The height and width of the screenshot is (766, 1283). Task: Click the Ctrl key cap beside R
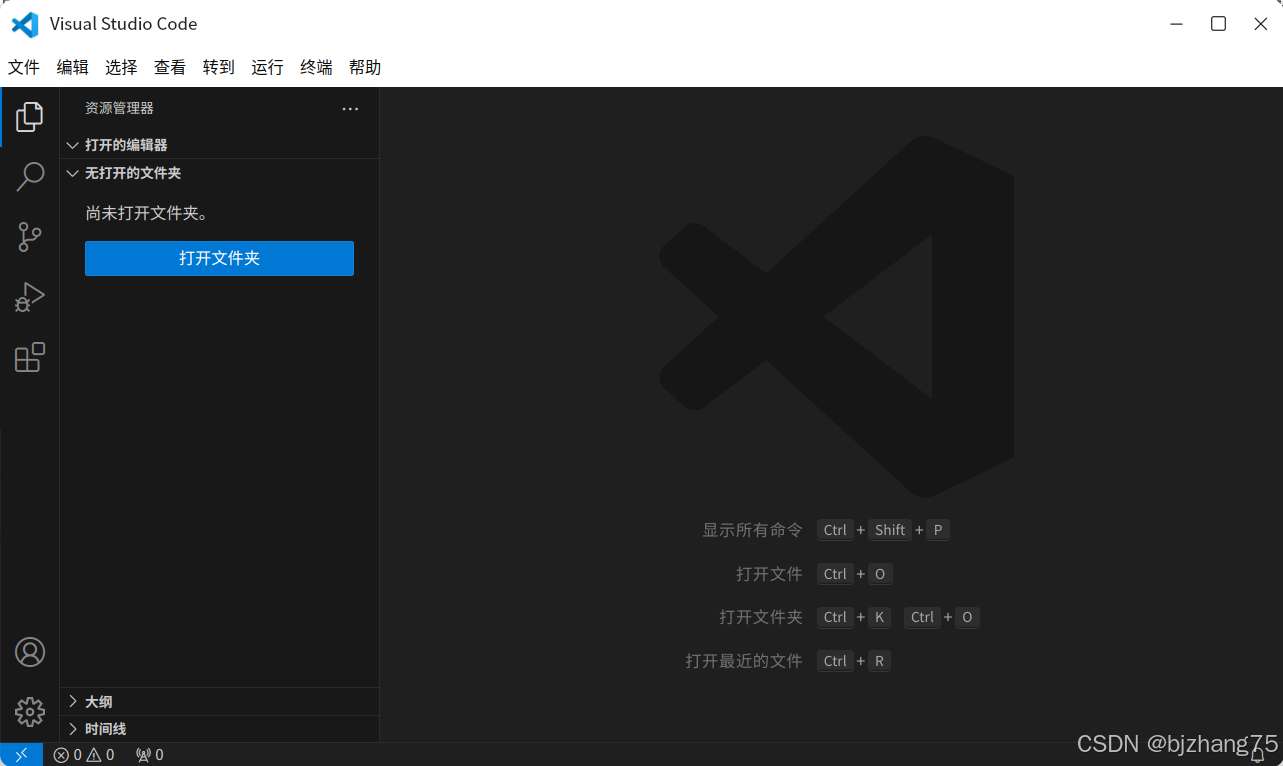[835, 661]
